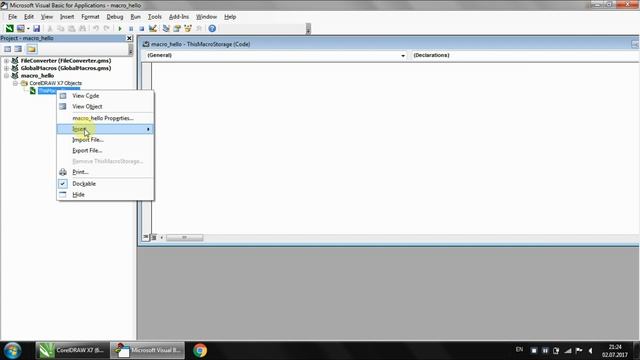Choose Export File in context menu
This screenshot has width=640, height=360.
pyautogui.click(x=105, y=151)
